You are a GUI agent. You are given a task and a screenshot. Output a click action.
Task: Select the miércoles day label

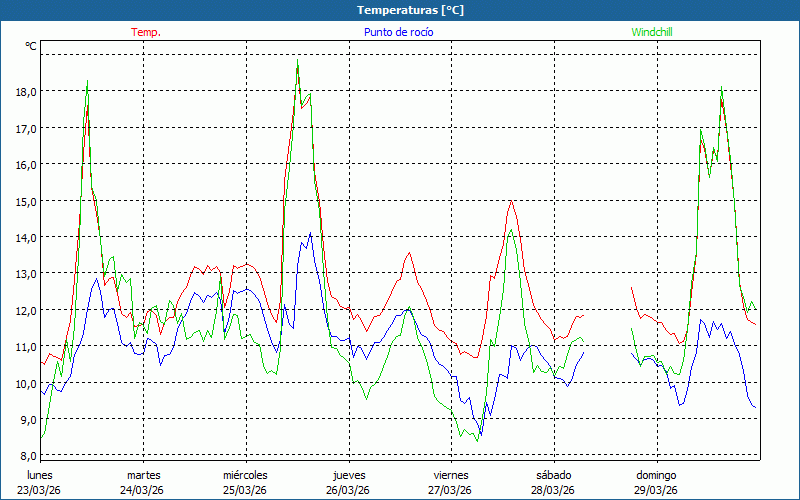coord(245,475)
